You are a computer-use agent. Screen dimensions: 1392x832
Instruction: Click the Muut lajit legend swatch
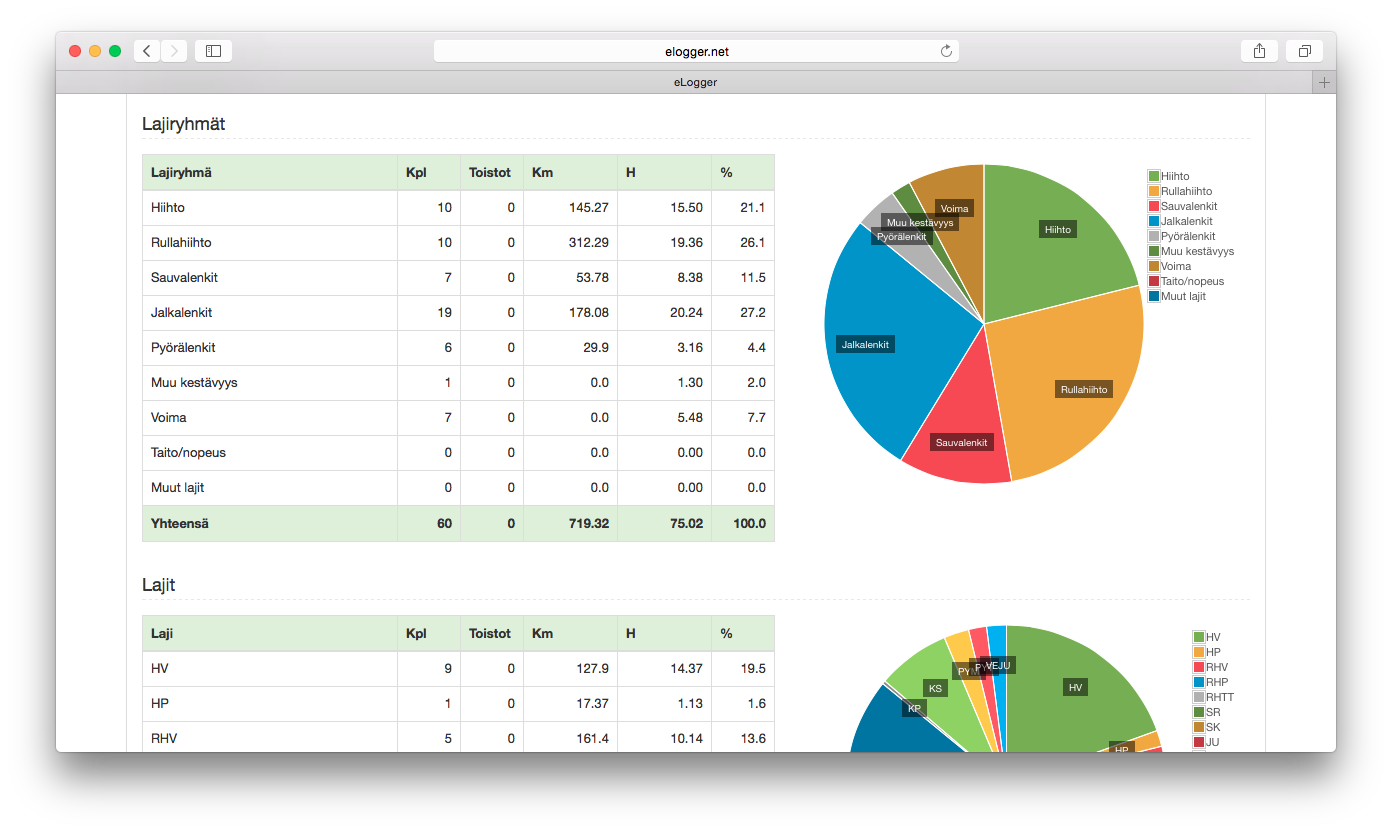(1154, 296)
